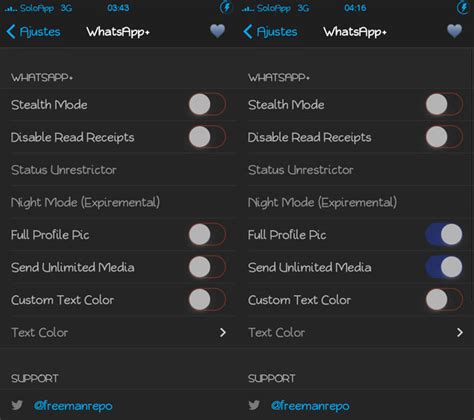Image resolution: width=474 pixels, height=420 pixels.
Task: Open @freemanrepo link on right screen
Action: [x=310, y=406]
